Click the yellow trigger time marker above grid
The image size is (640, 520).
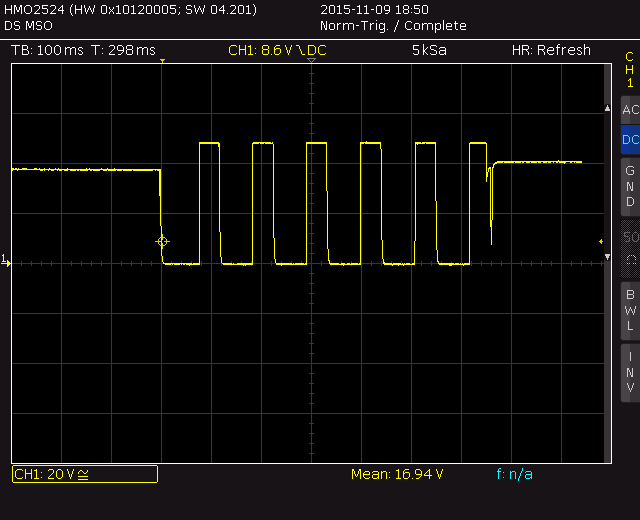[162, 61]
